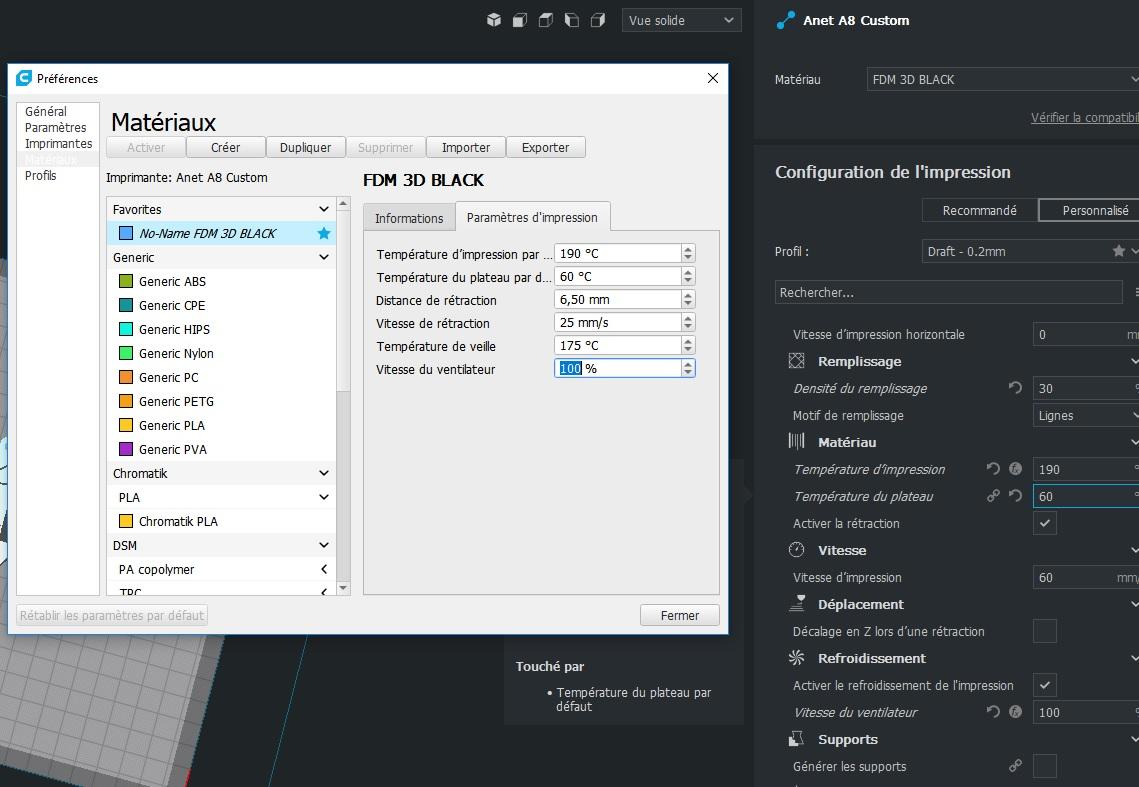1139x787 pixels.
Task: Click the materials list scroll down arrow
Action: click(x=344, y=589)
